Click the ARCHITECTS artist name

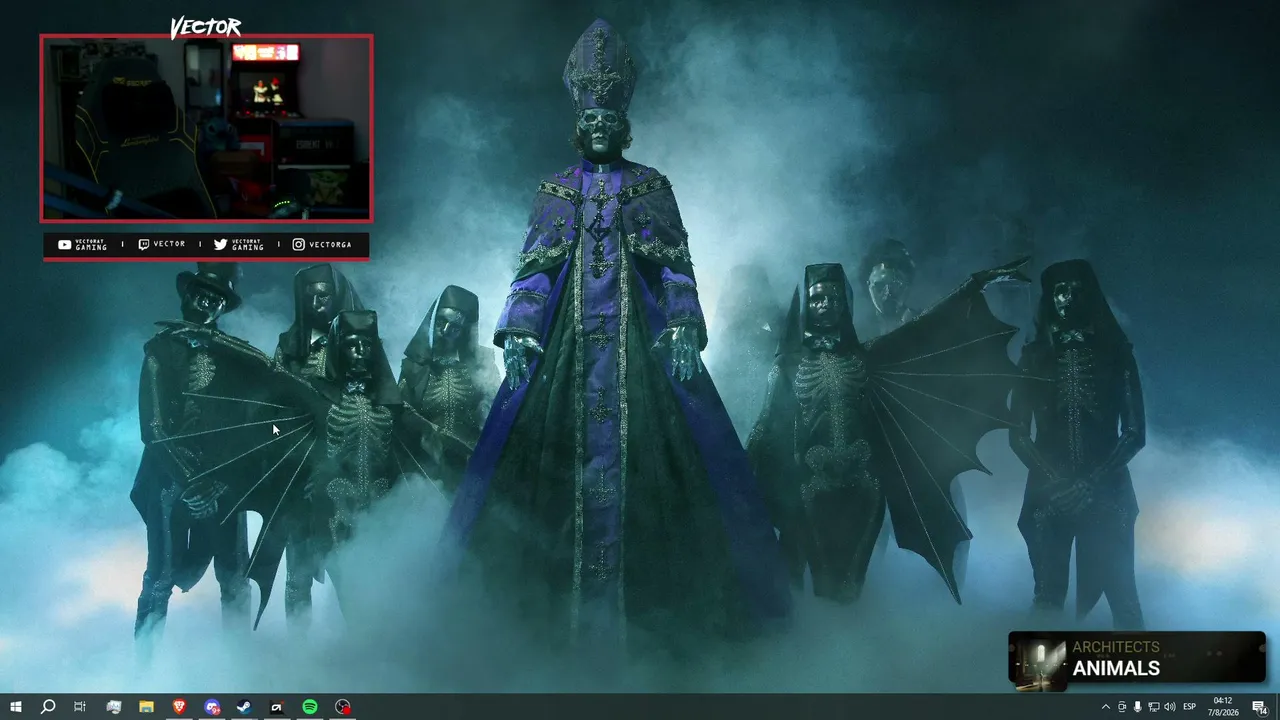click(x=1116, y=647)
